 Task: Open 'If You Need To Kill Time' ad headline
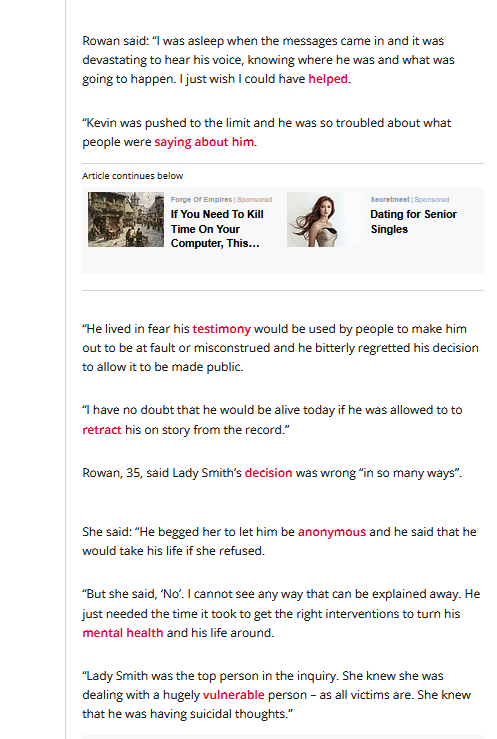tap(217, 229)
